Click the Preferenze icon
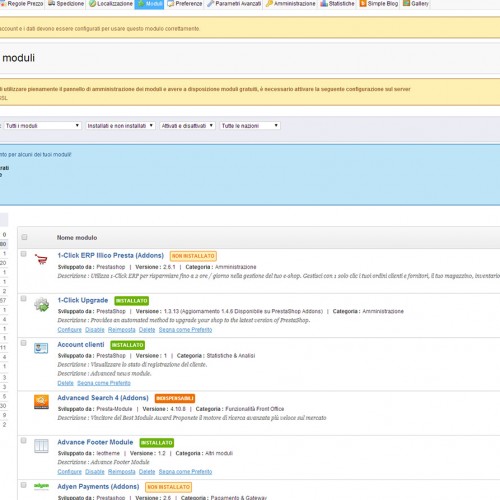The width and height of the screenshot is (500, 500). click(170, 4)
